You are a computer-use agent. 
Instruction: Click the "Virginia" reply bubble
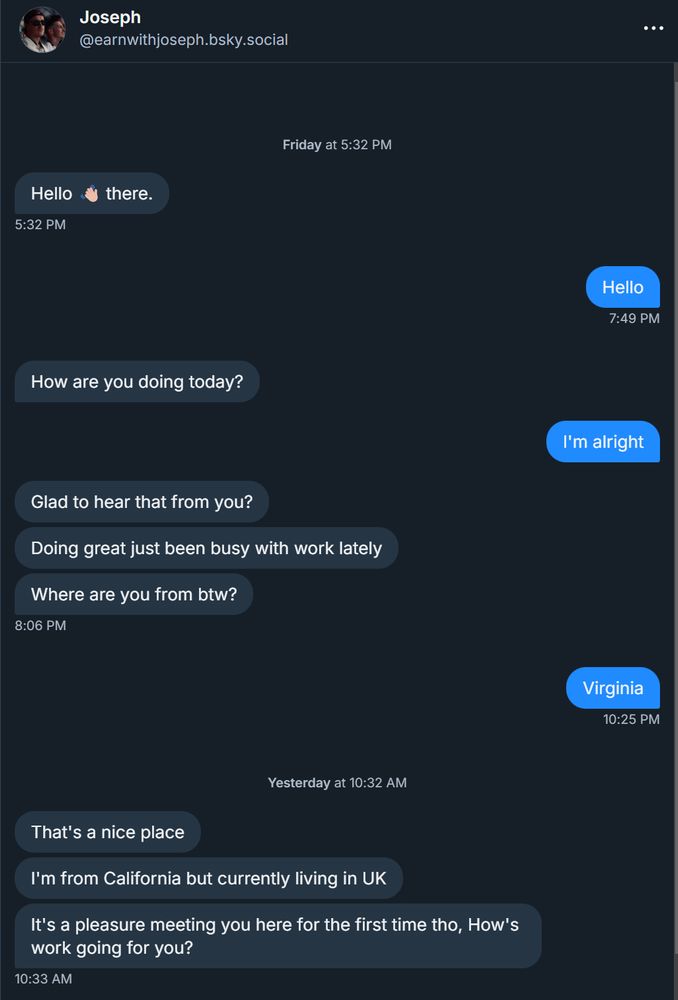613,688
